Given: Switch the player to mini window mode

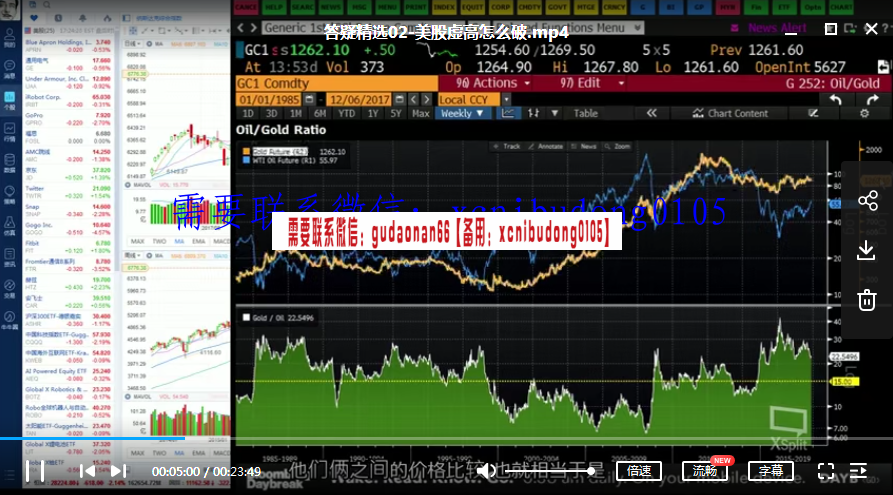Looking at the screenshot, I should tap(830, 28).
